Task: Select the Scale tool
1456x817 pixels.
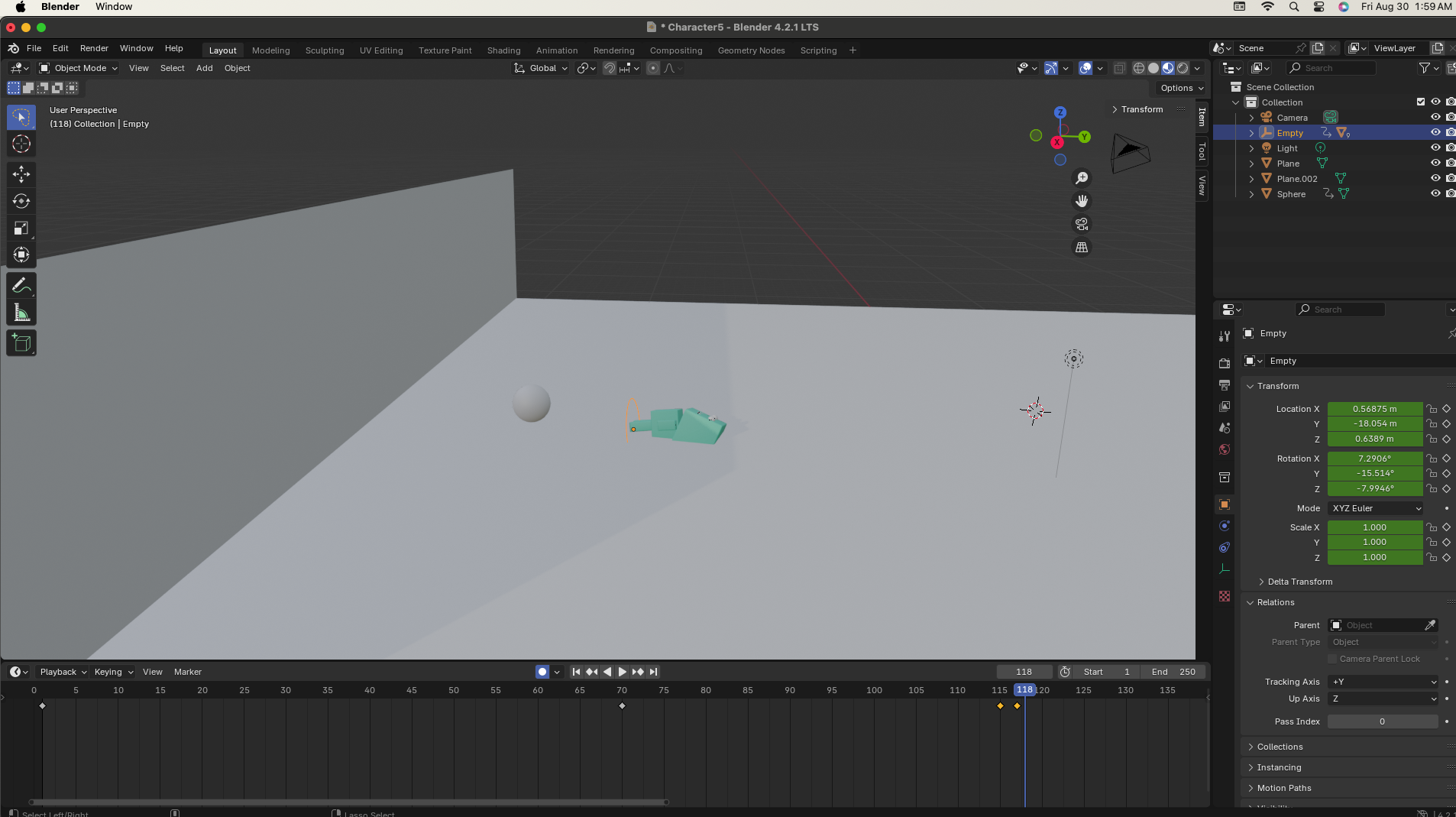Action: coord(21,228)
